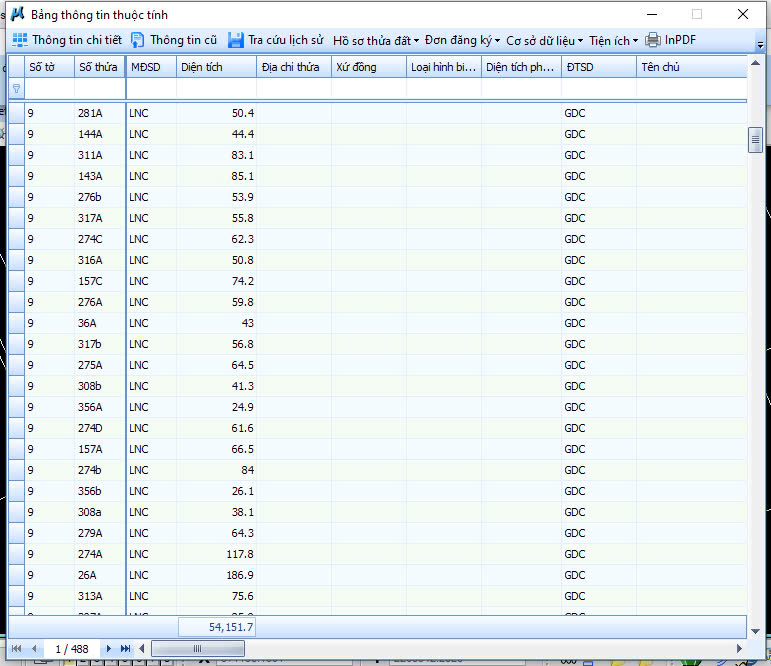This screenshot has width=771, height=666.
Task: Expand the Cơ sở dữ liệu dropdown
Action: point(544,41)
